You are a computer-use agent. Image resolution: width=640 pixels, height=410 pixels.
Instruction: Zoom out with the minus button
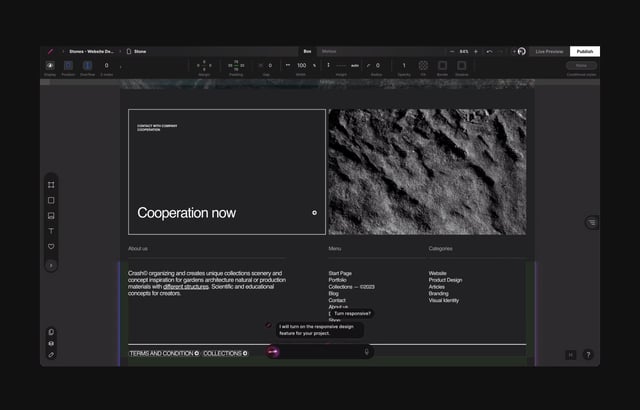point(452,51)
